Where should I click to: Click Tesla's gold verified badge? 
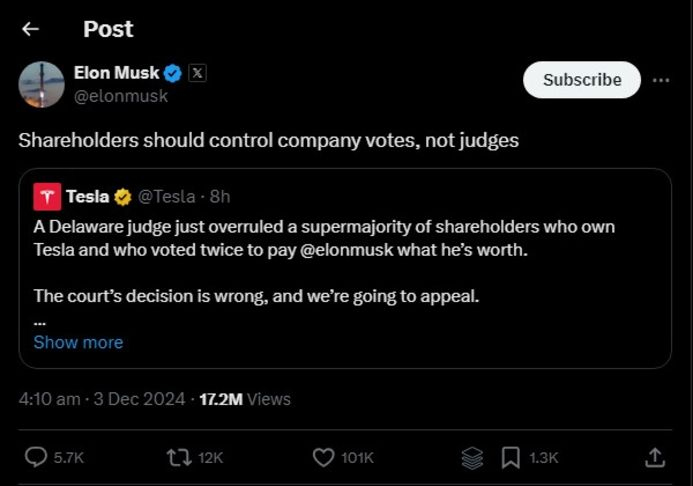[123, 196]
